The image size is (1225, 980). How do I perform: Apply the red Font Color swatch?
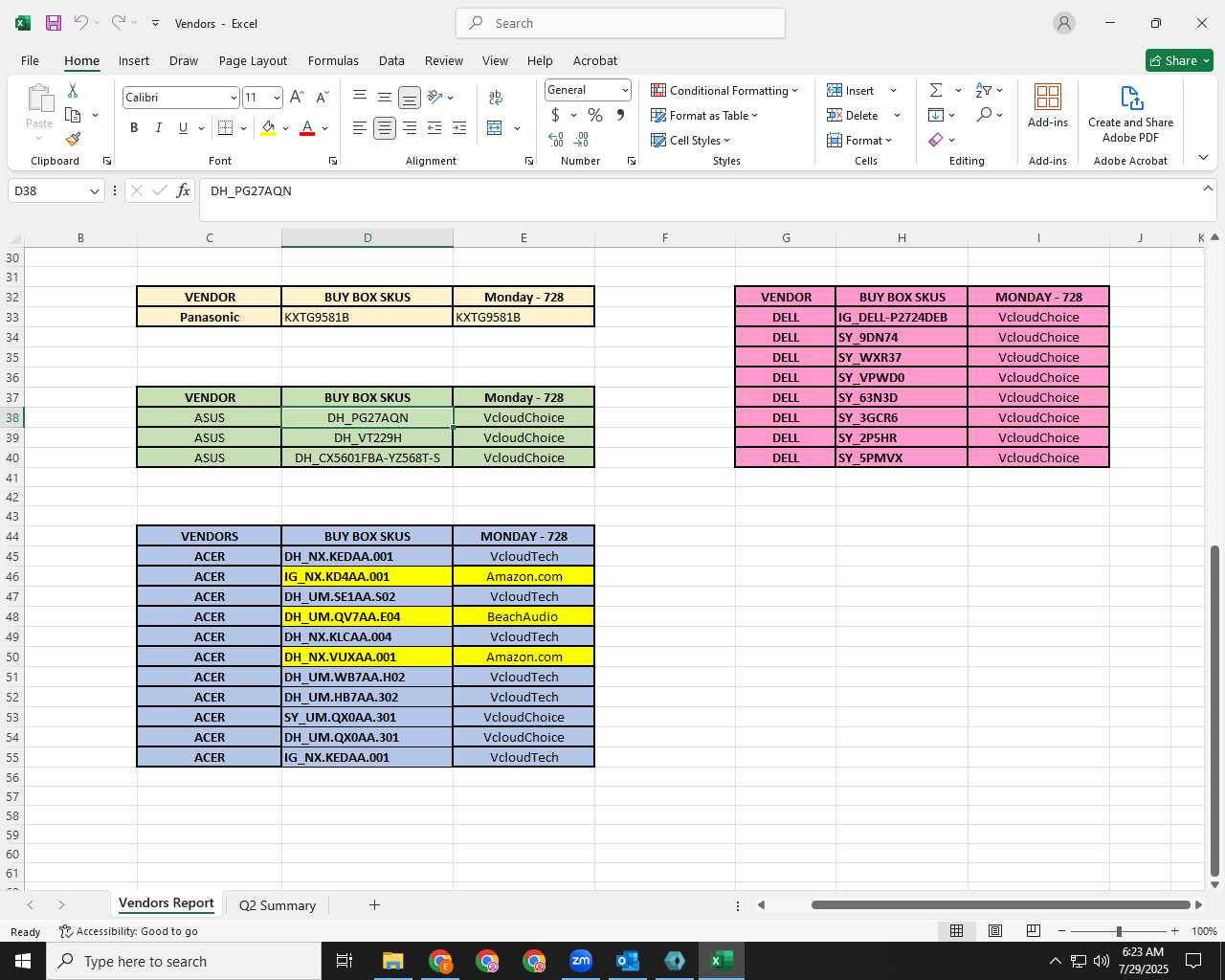pos(307,127)
